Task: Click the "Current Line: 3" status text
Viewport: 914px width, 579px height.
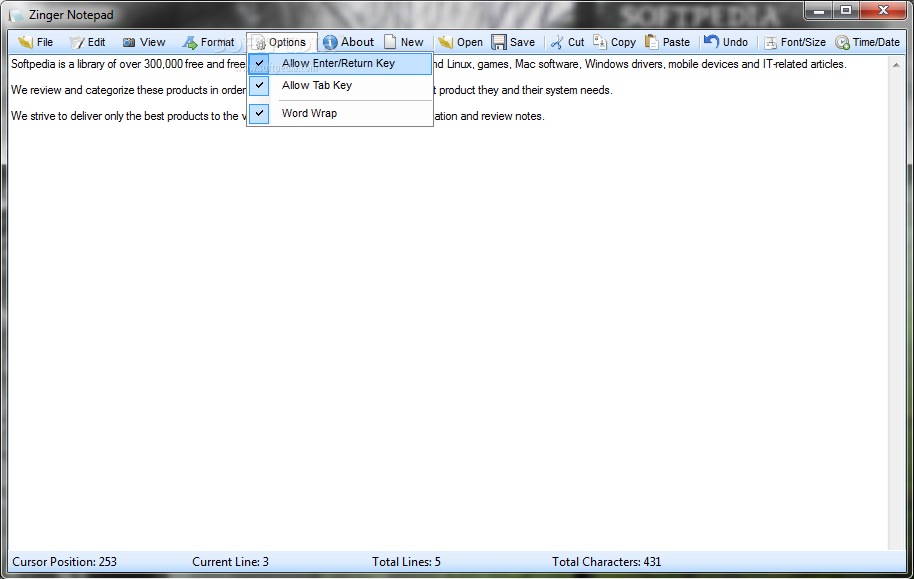Action: pos(230,562)
